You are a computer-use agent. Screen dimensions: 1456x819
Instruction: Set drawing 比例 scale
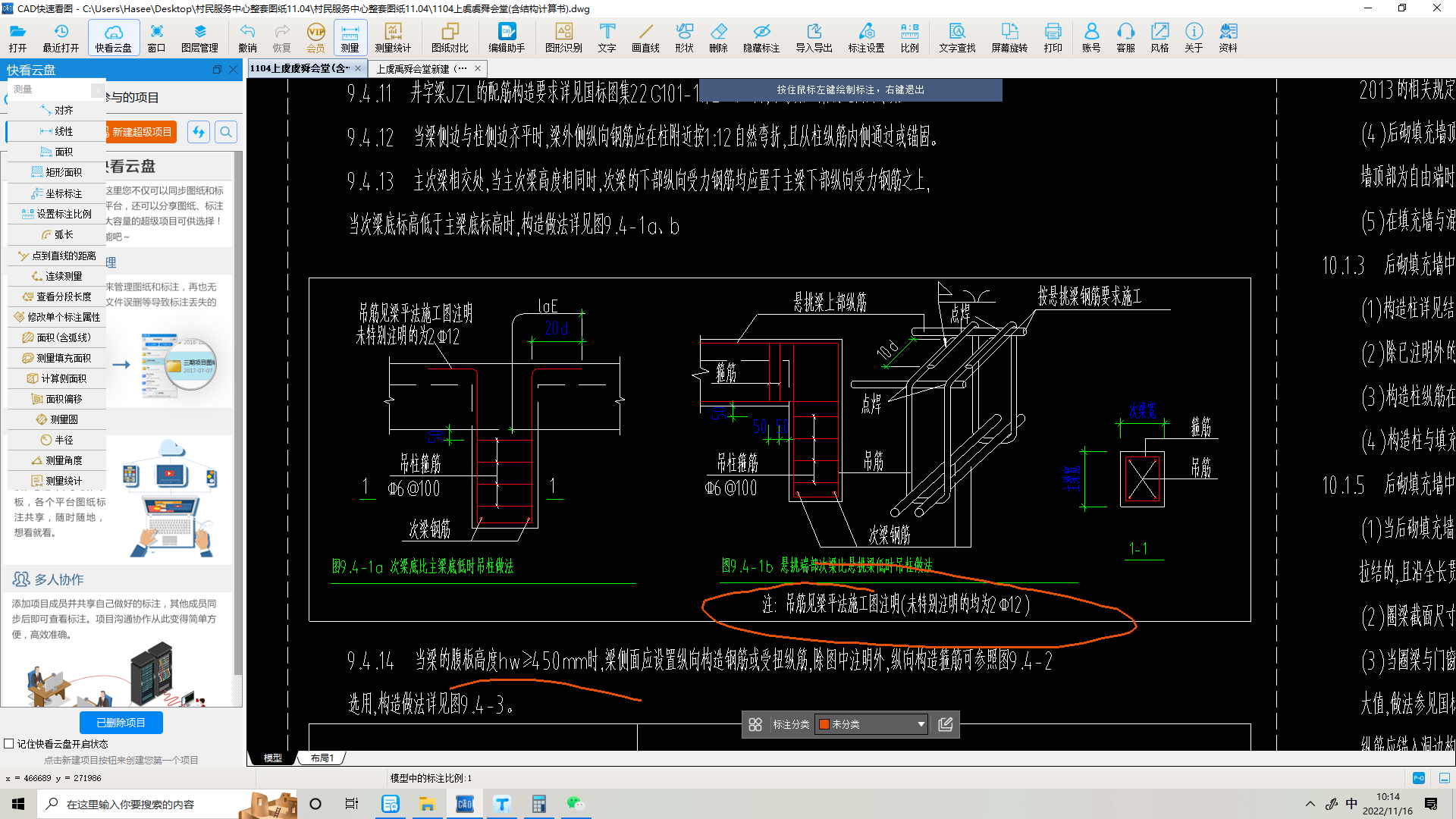point(909,37)
